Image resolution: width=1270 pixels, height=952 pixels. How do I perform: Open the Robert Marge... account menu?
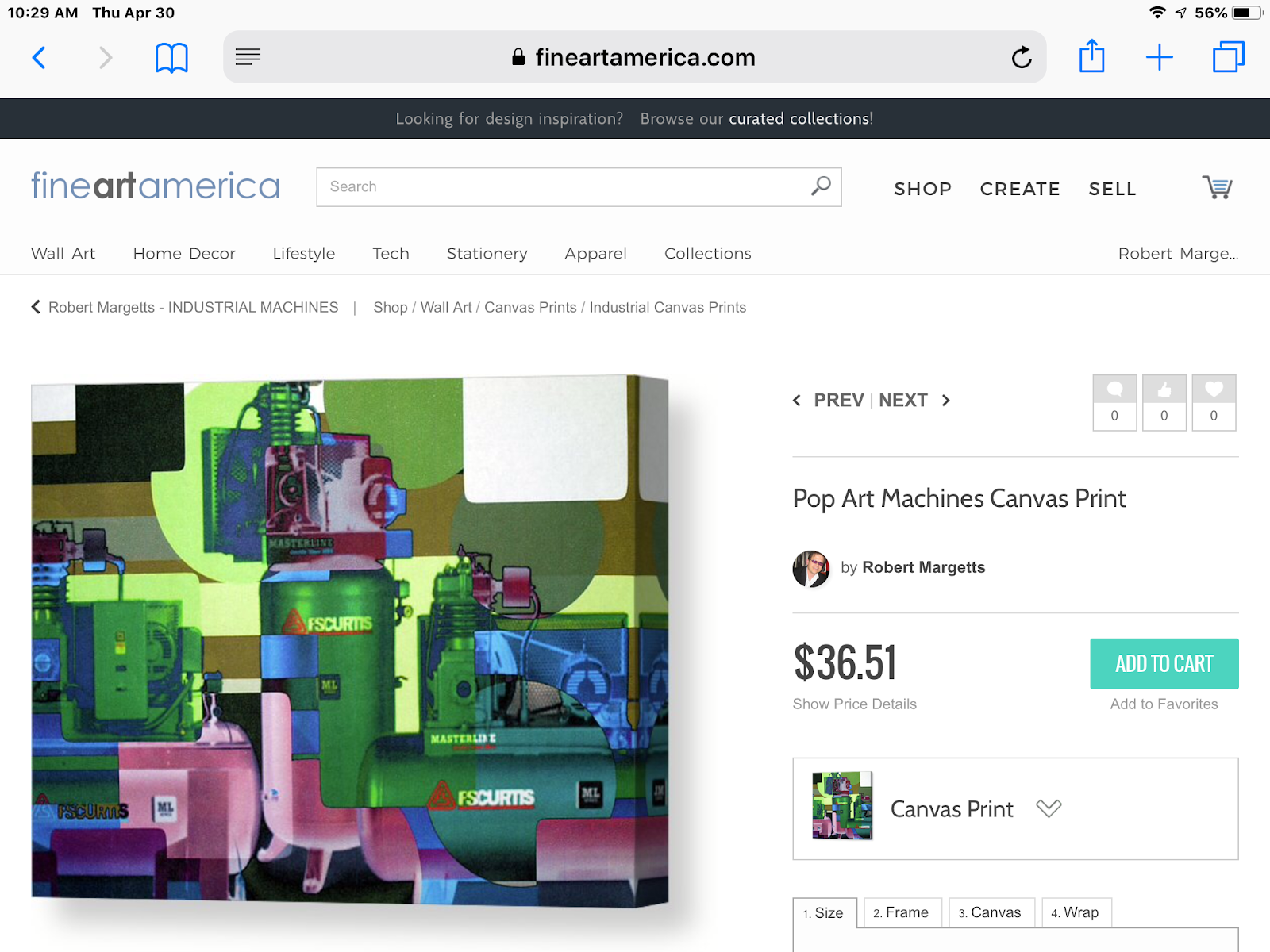[1178, 253]
